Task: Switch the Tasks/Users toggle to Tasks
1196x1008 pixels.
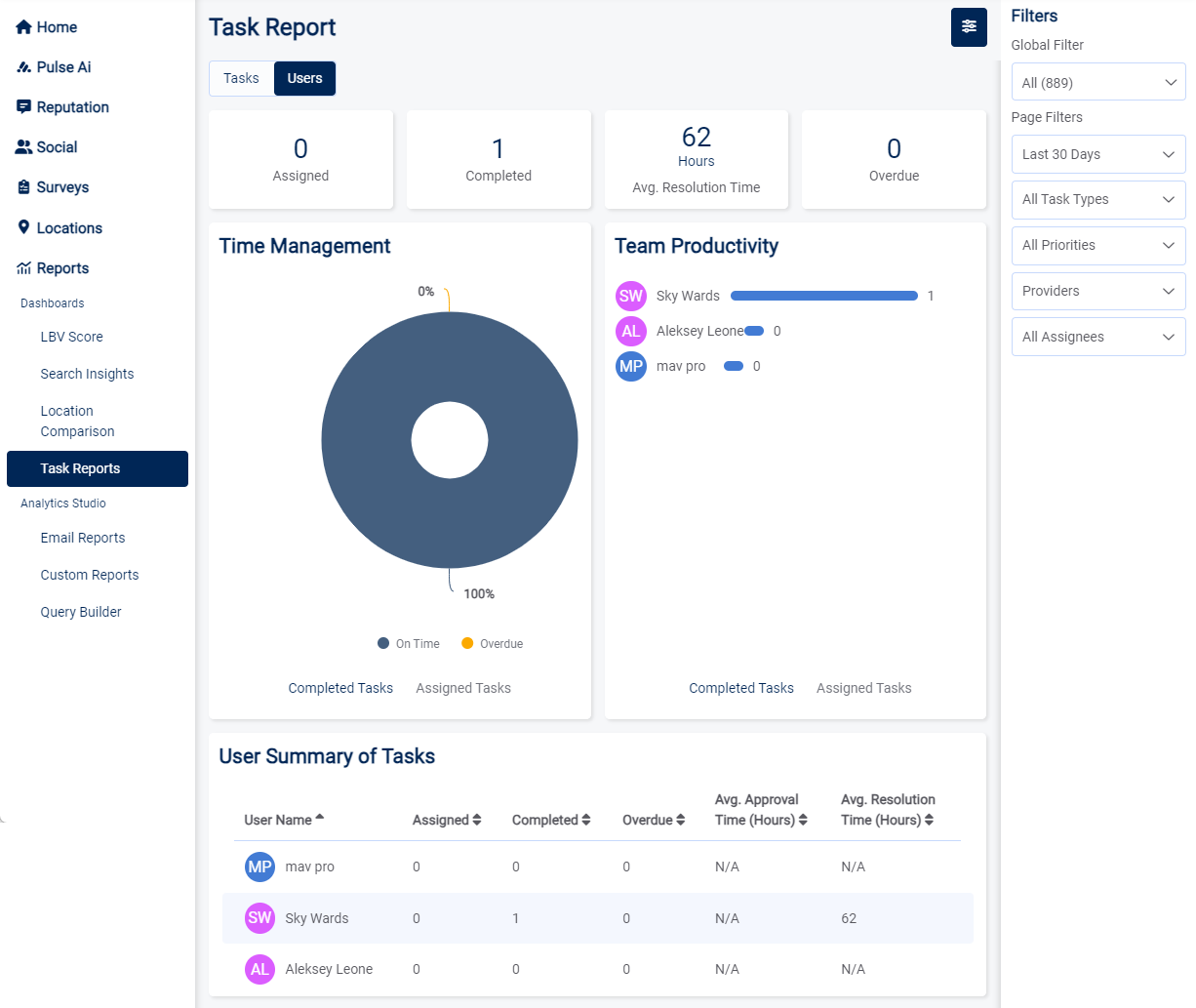Action: coord(241,78)
